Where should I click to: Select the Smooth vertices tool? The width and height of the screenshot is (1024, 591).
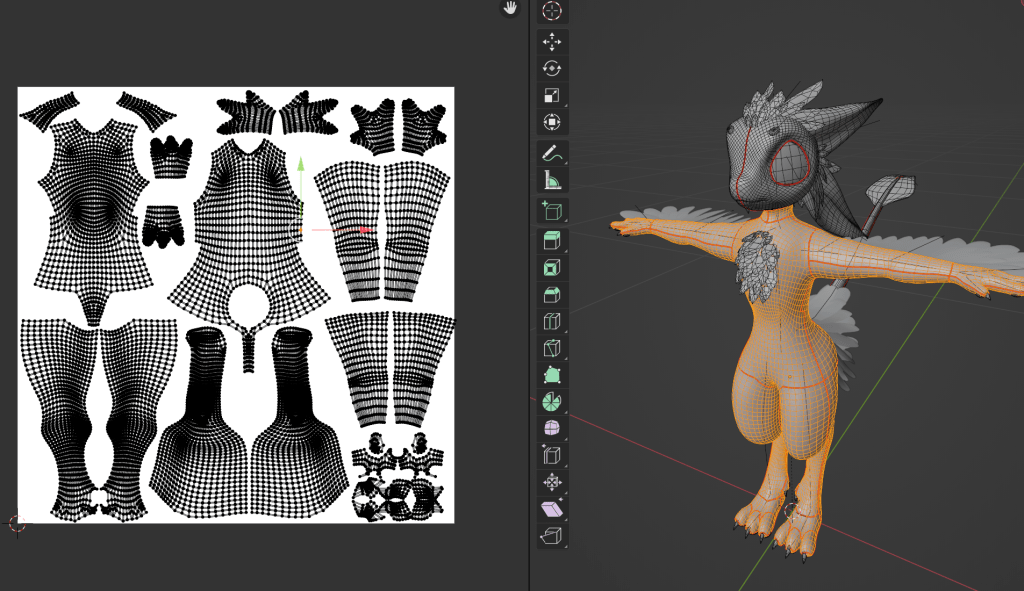click(552, 429)
